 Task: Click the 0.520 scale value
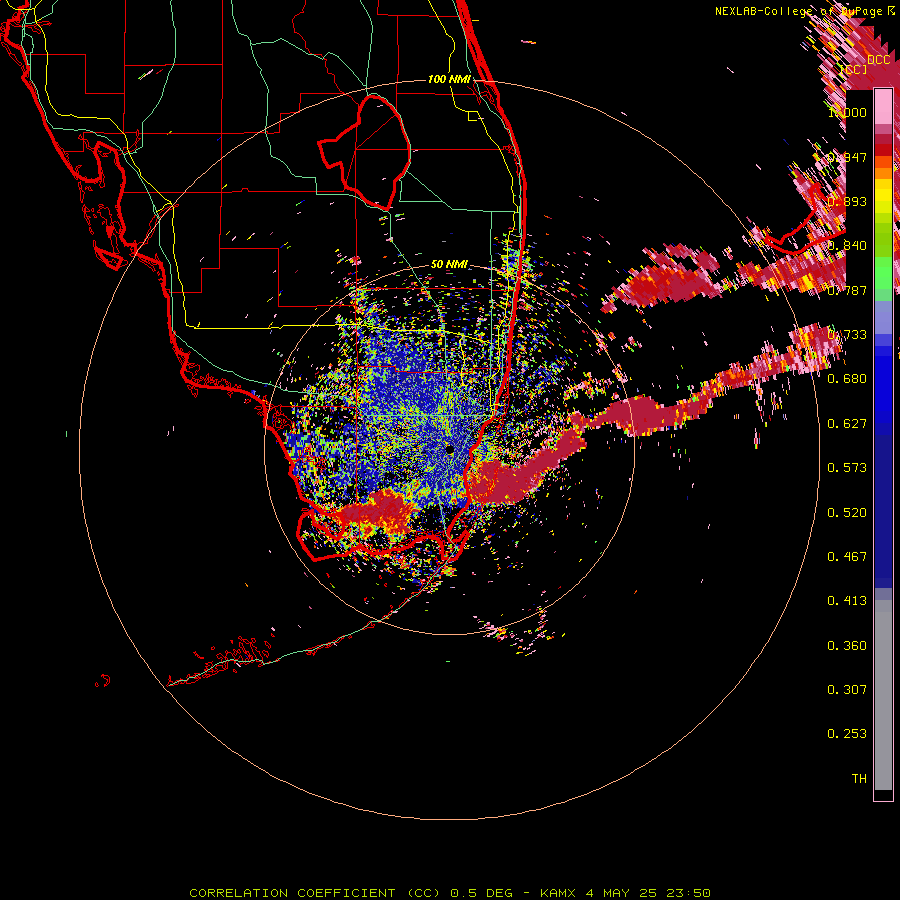[x=847, y=513]
